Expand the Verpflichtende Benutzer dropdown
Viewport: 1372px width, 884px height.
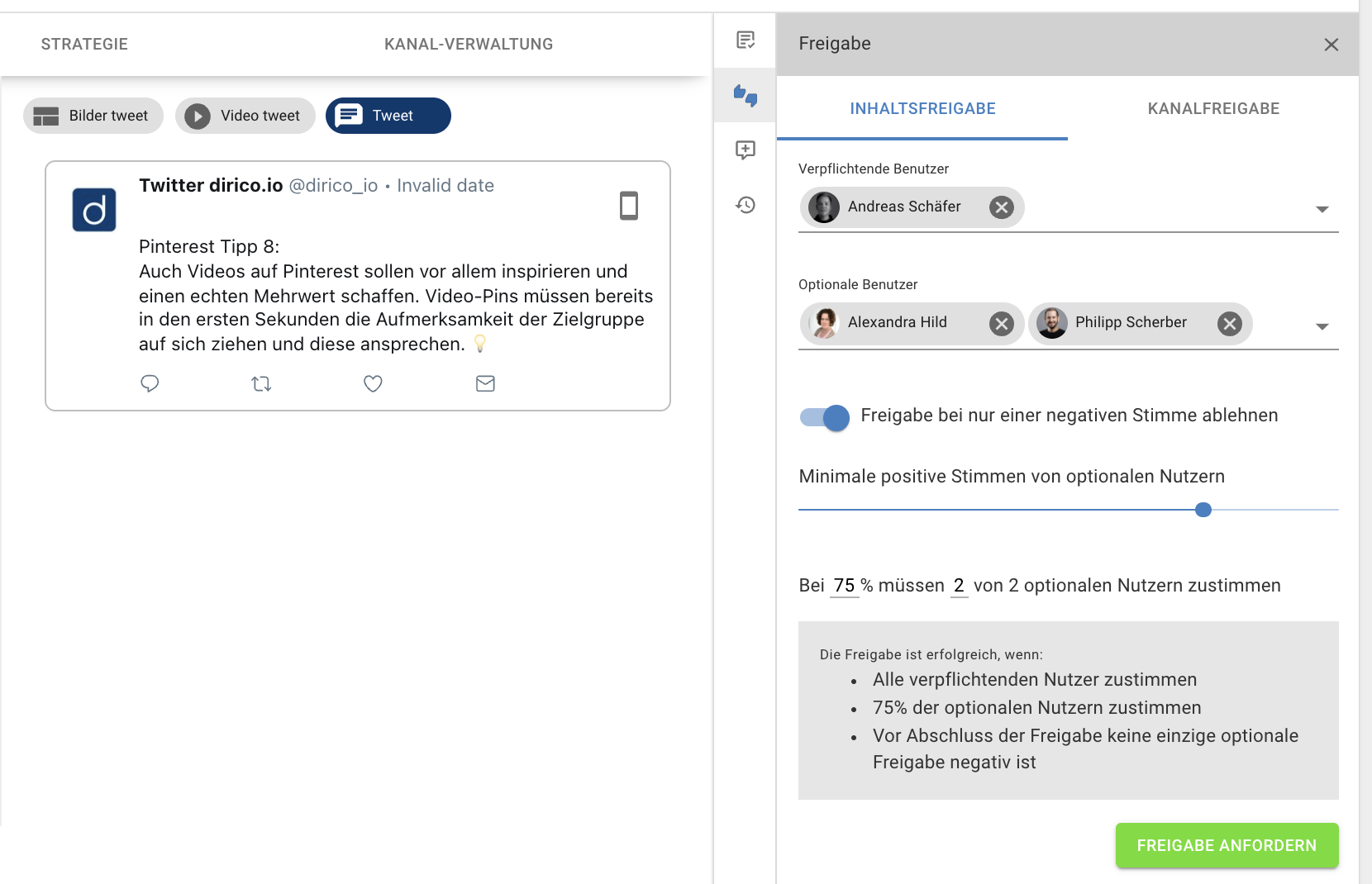[x=1322, y=210]
